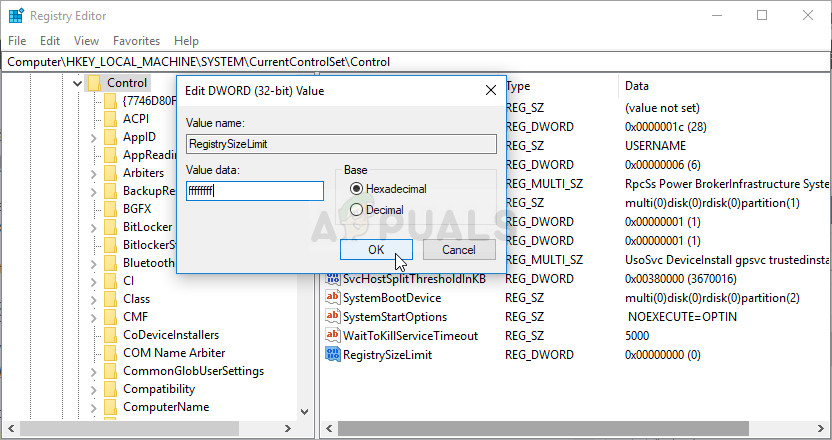The width and height of the screenshot is (832, 440).
Task: Expand the Arbiters key
Action: (94, 174)
